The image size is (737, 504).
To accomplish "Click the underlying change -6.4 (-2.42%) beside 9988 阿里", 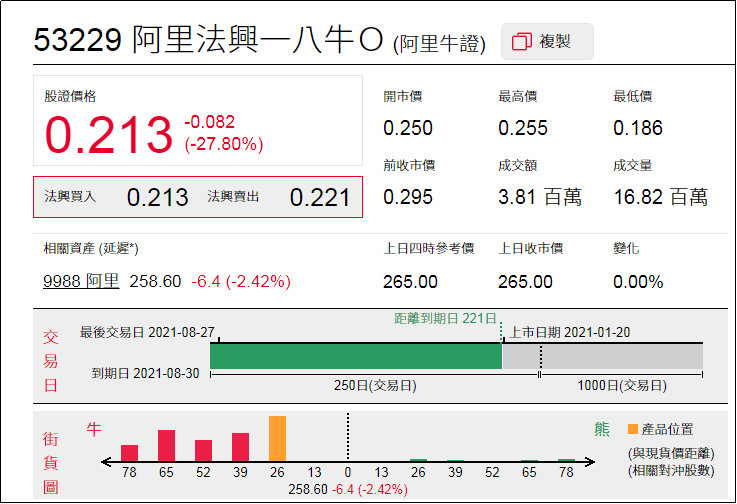I will [x=241, y=281].
